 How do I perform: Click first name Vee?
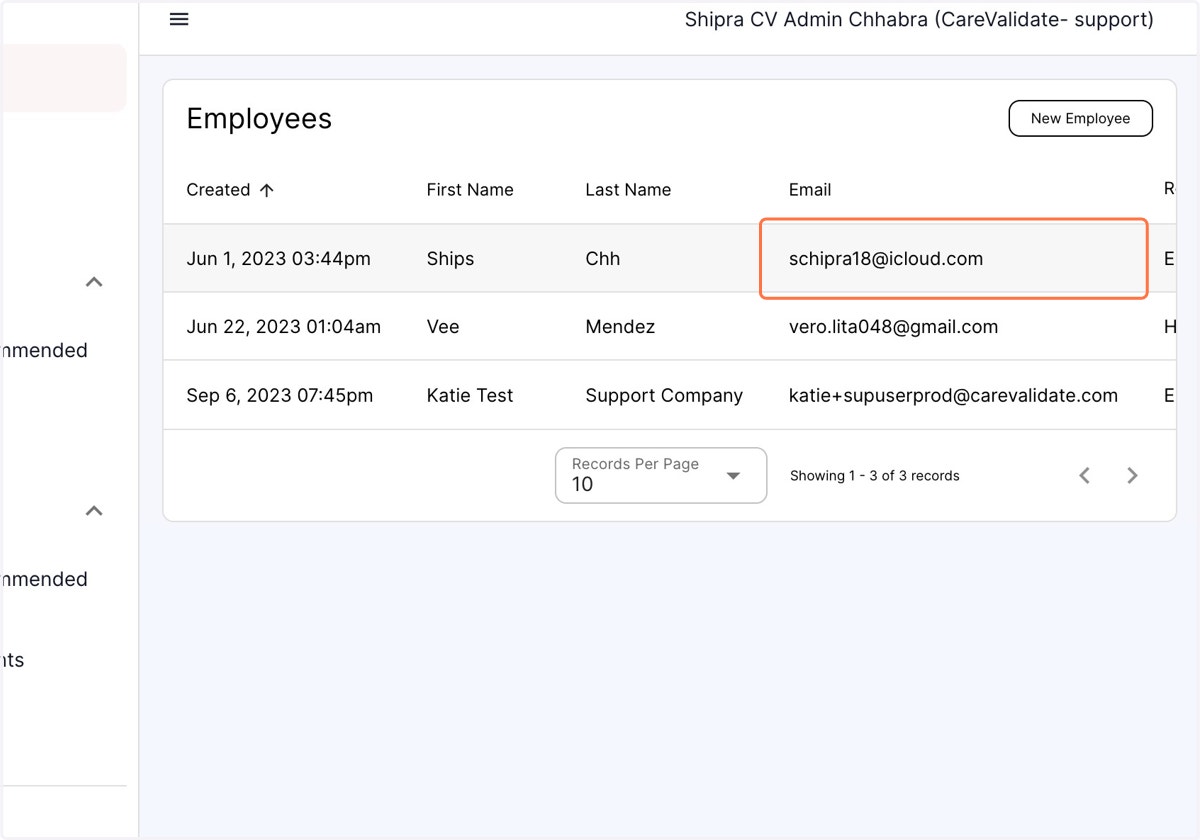click(443, 327)
